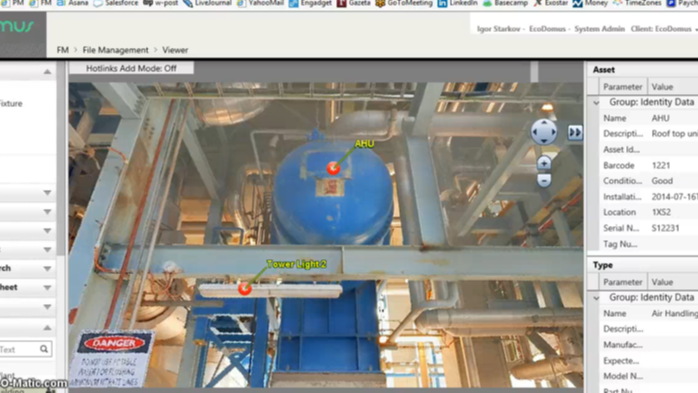Zoom out with the minus viewer button

tap(544, 180)
